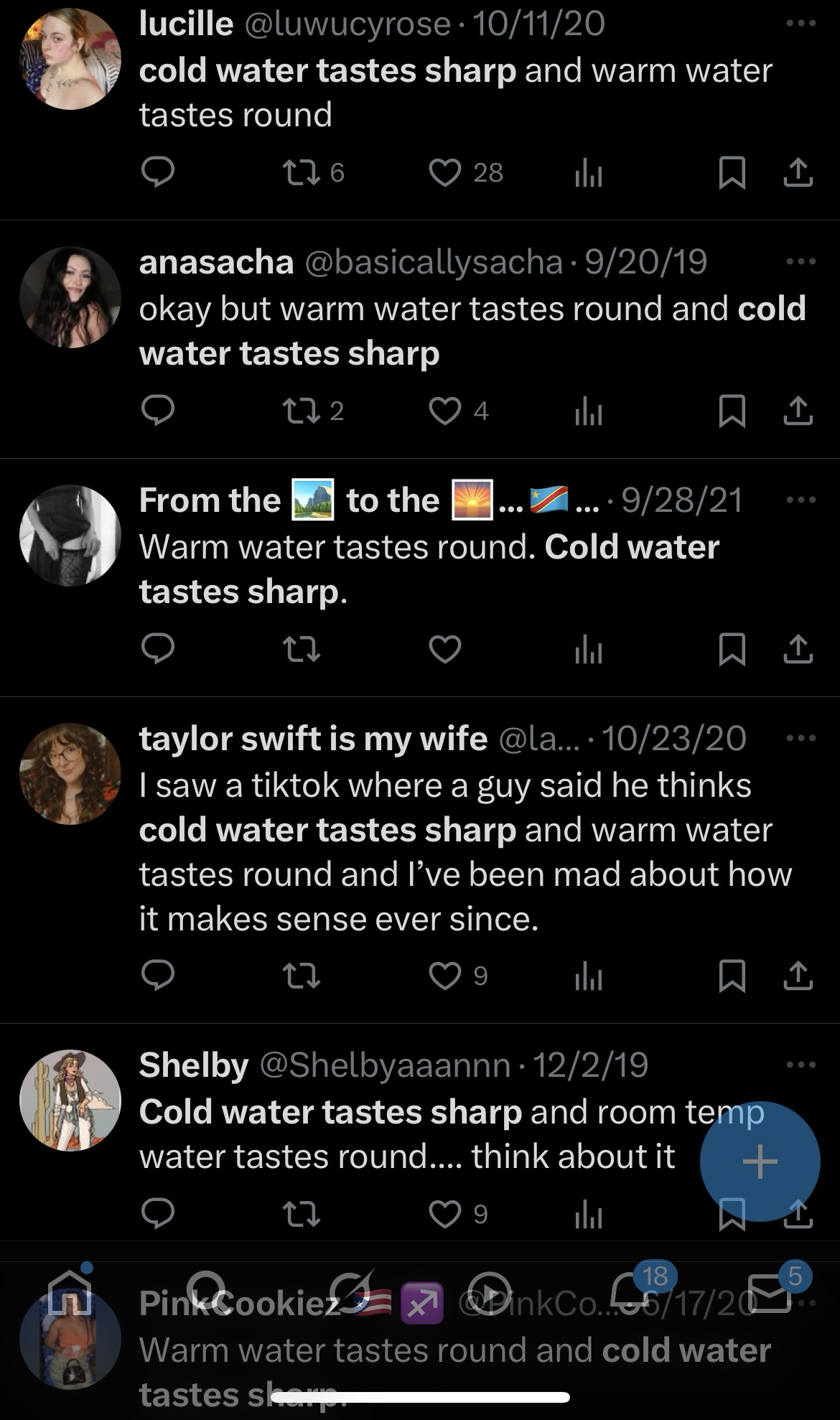This screenshot has height=1420, width=840.
Task: Retweet the 9/28/21 warm water tweet
Action: tap(302, 649)
